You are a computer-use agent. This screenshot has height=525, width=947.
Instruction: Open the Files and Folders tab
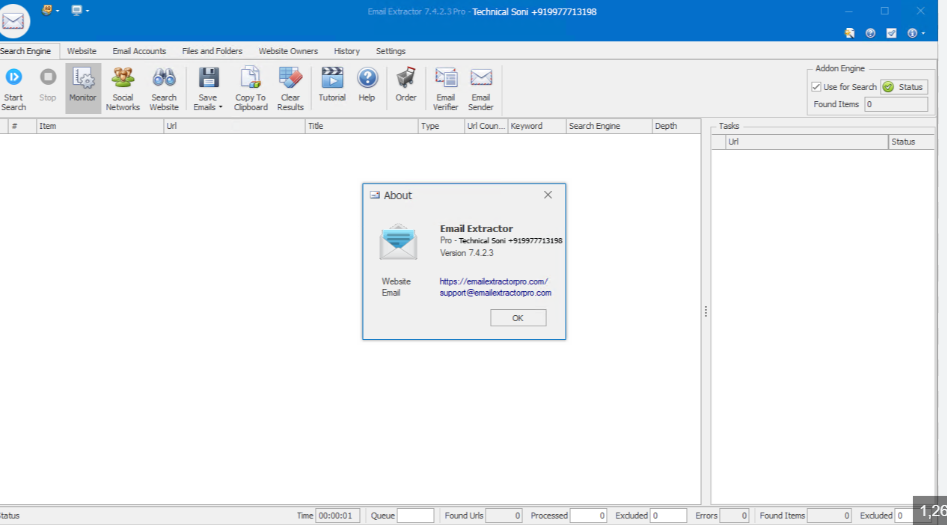point(212,51)
